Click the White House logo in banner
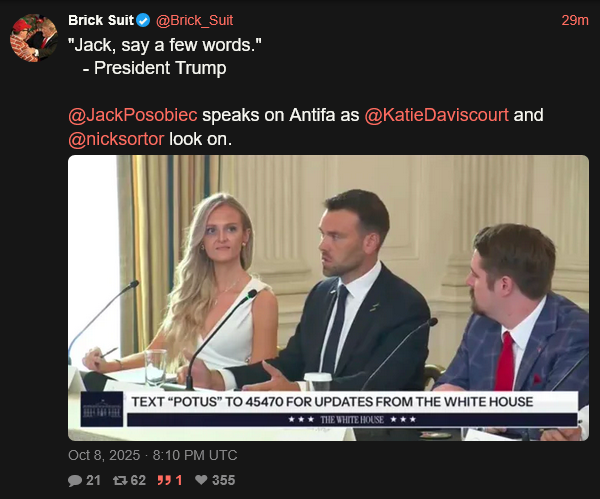Viewport: 600px width, 499px height. (x=102, y=409)
